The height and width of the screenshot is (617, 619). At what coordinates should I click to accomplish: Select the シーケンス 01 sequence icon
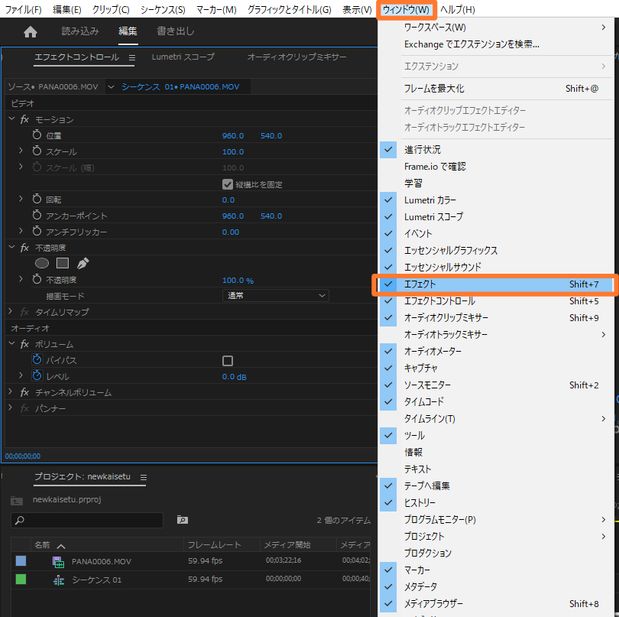click(58, 580)
